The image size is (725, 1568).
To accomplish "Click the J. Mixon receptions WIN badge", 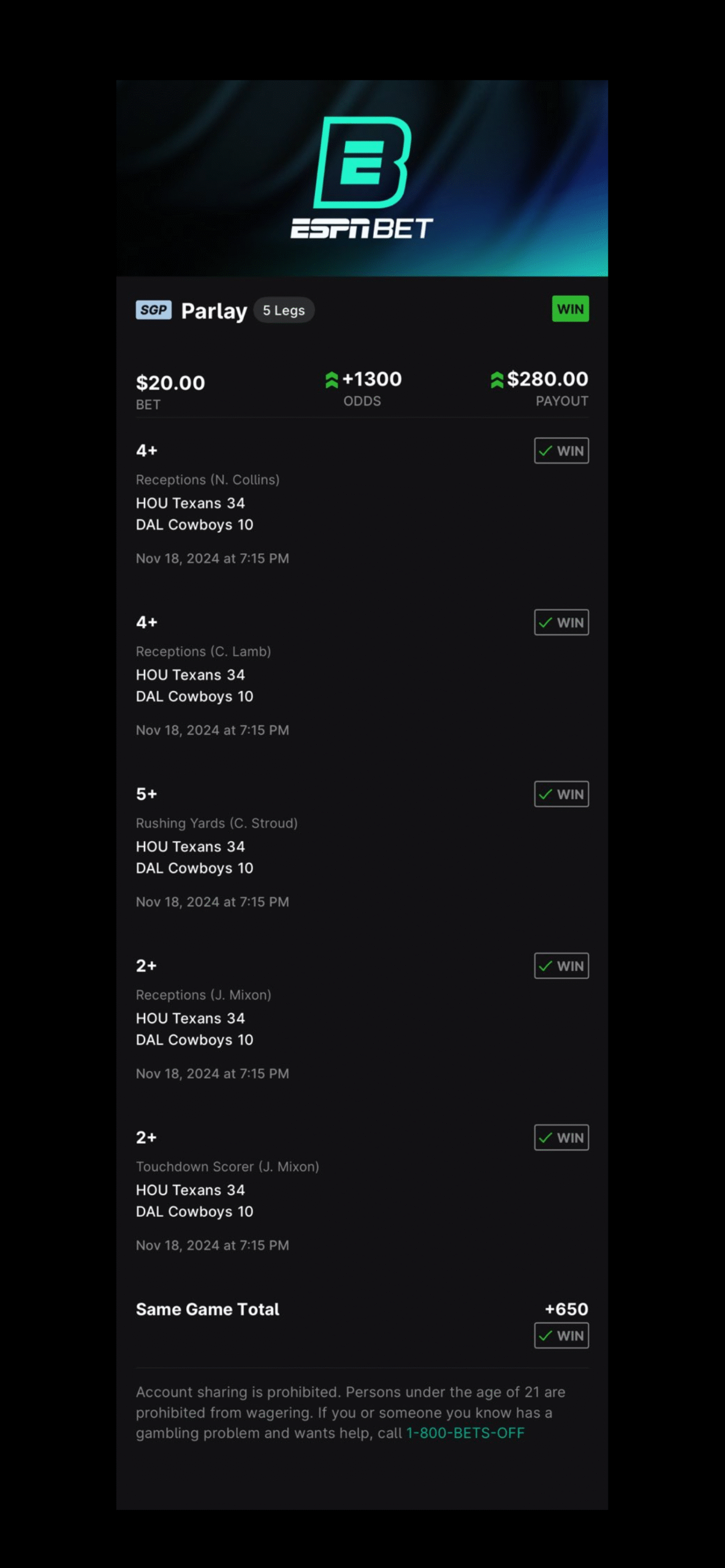I will click(x=561, y=966).
